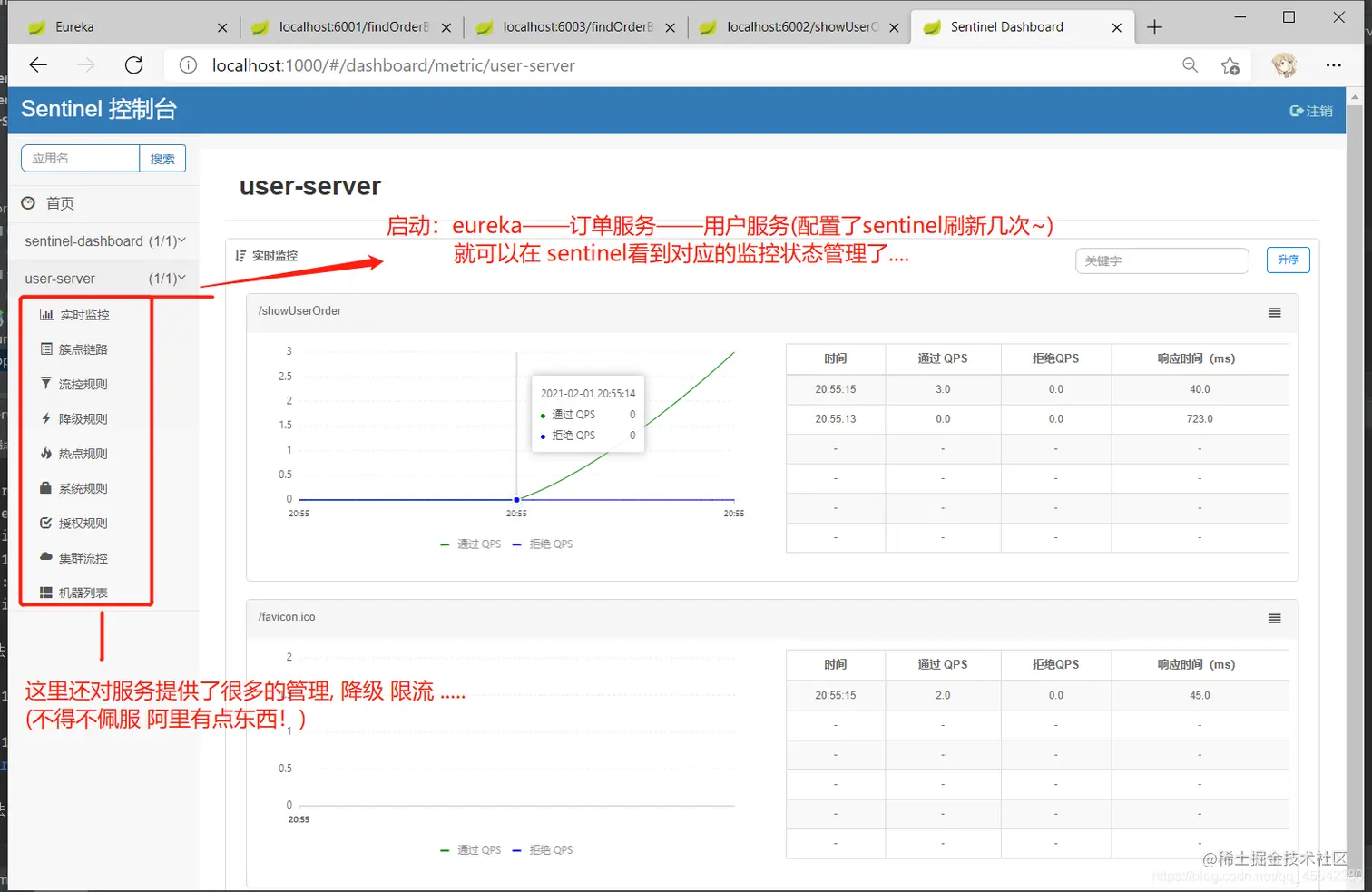This screenshot has height=892, width=1372.
Task: Click the /favicon.ico resource heading
Action: [287, 616]
